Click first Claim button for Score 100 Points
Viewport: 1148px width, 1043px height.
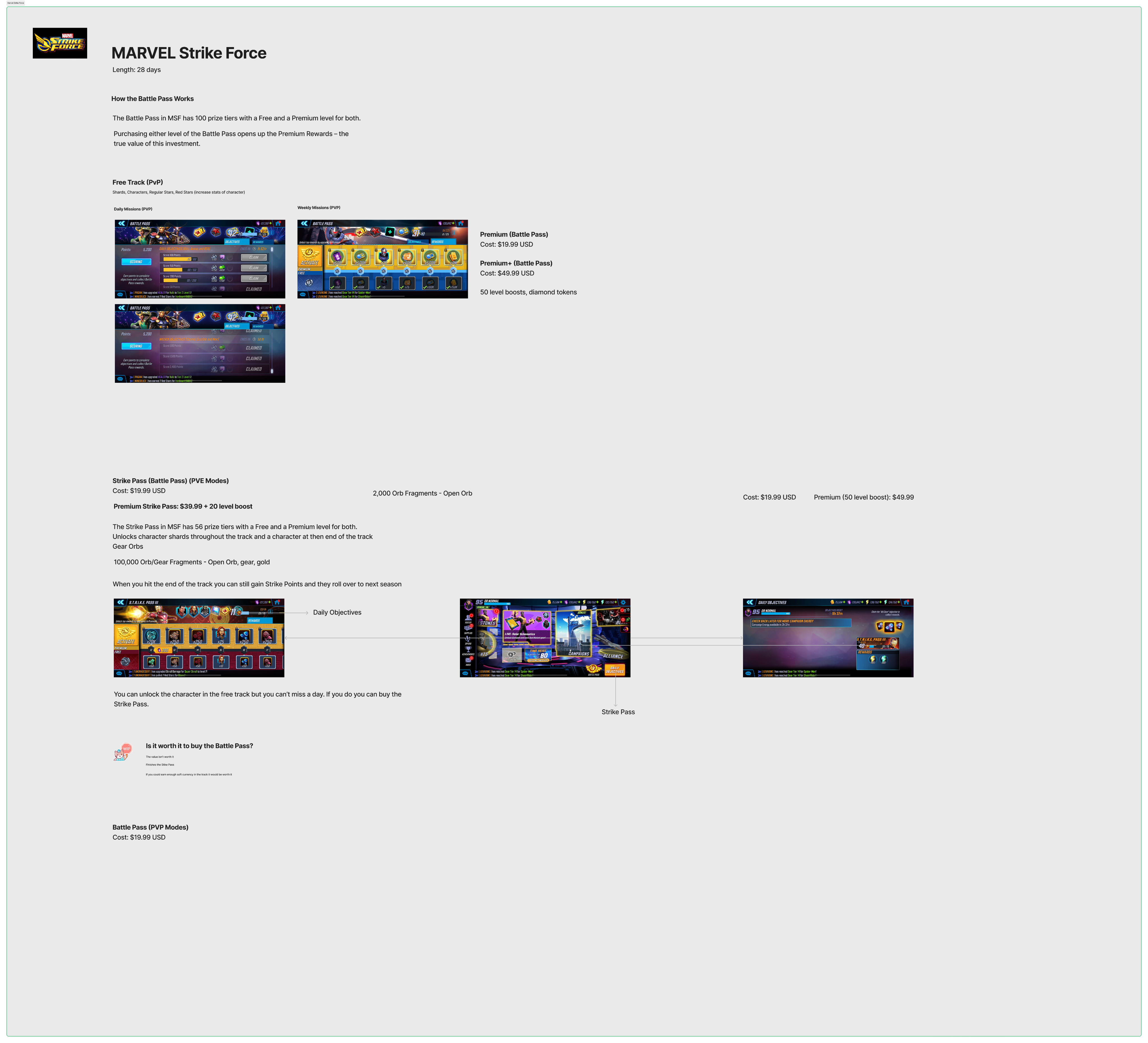[254, 257]
